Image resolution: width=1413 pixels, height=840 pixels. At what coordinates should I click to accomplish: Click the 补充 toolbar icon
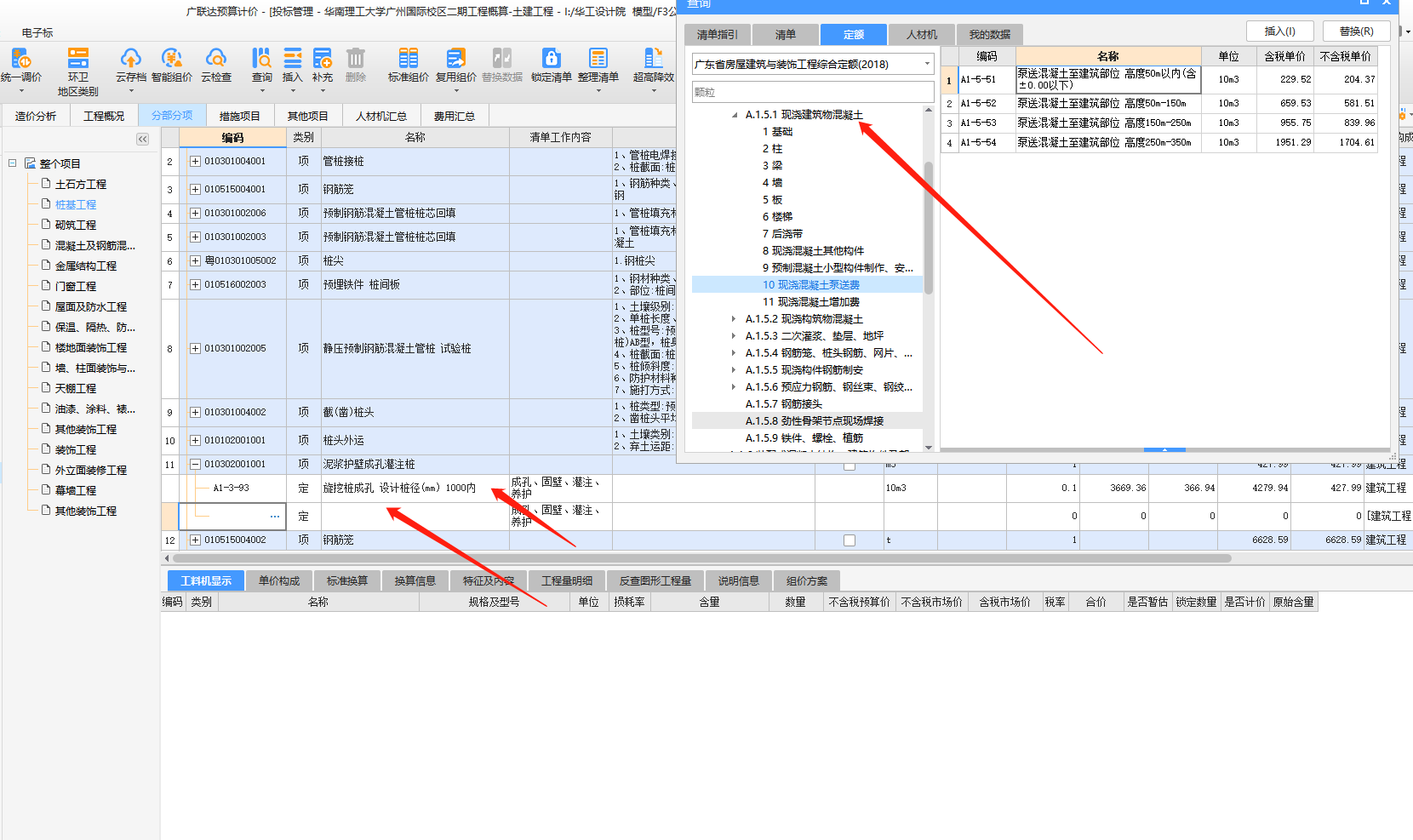click(323, 59)
